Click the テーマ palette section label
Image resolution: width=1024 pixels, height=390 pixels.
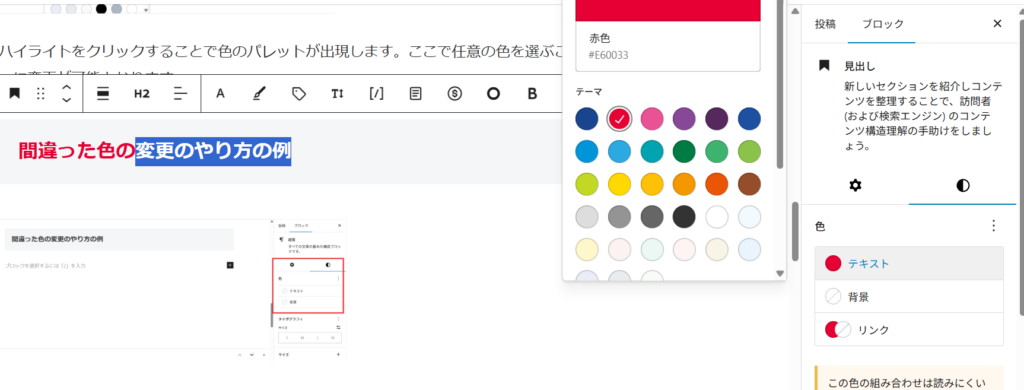point(588,91)
